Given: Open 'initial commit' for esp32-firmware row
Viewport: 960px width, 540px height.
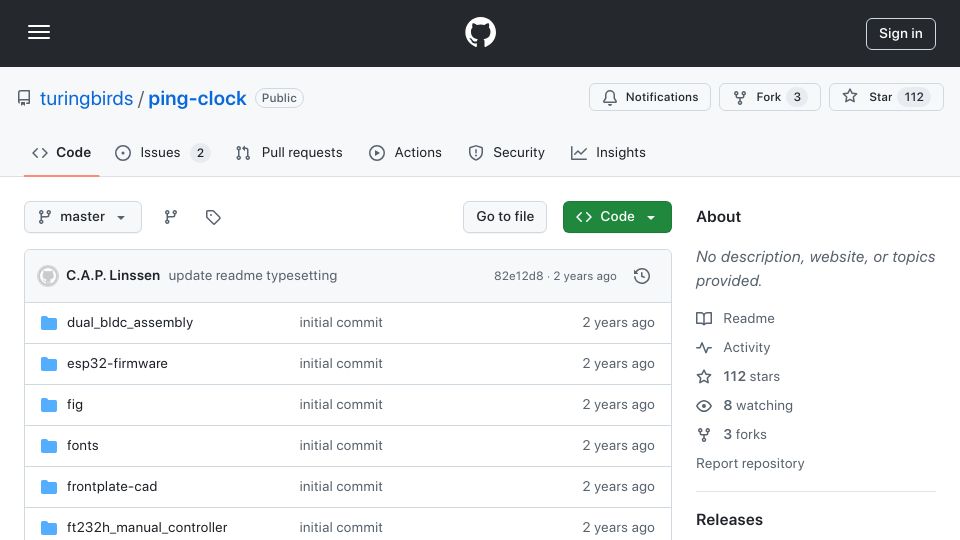Looking at the screenshot, I should (x=341, y=364).
